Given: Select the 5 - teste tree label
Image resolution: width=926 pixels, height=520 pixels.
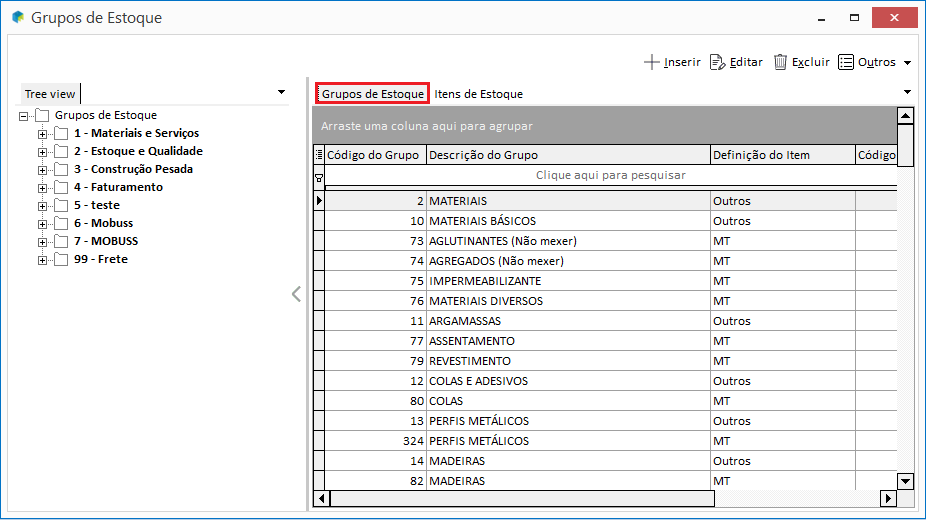Looking at the screenshot, I should click(x=97, y=205).
